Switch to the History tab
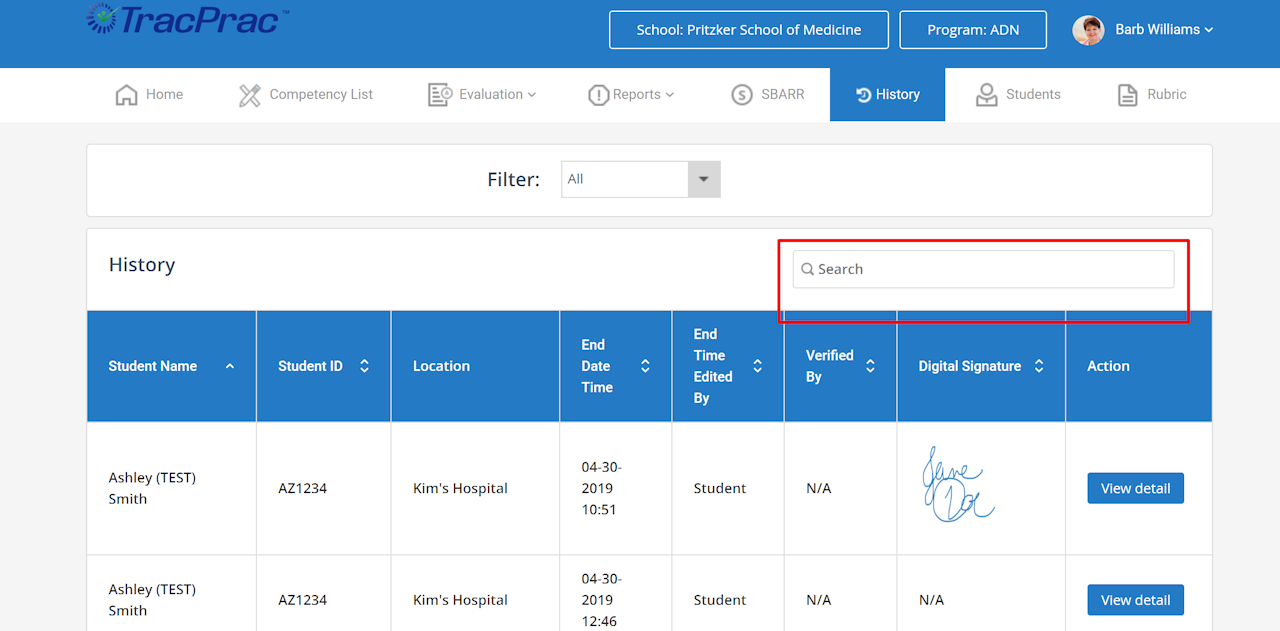The width and height of the screenshot is (1280, 631). tap(887, 94)
